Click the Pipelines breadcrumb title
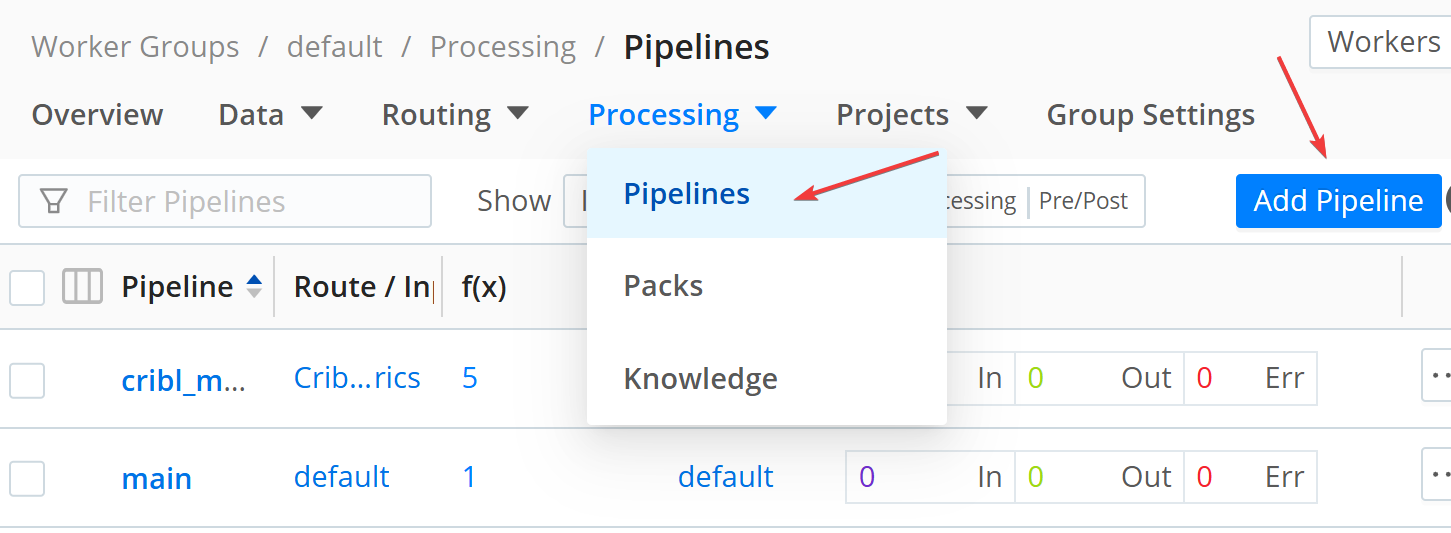The image size is (1451, 533). pos(696,47)
